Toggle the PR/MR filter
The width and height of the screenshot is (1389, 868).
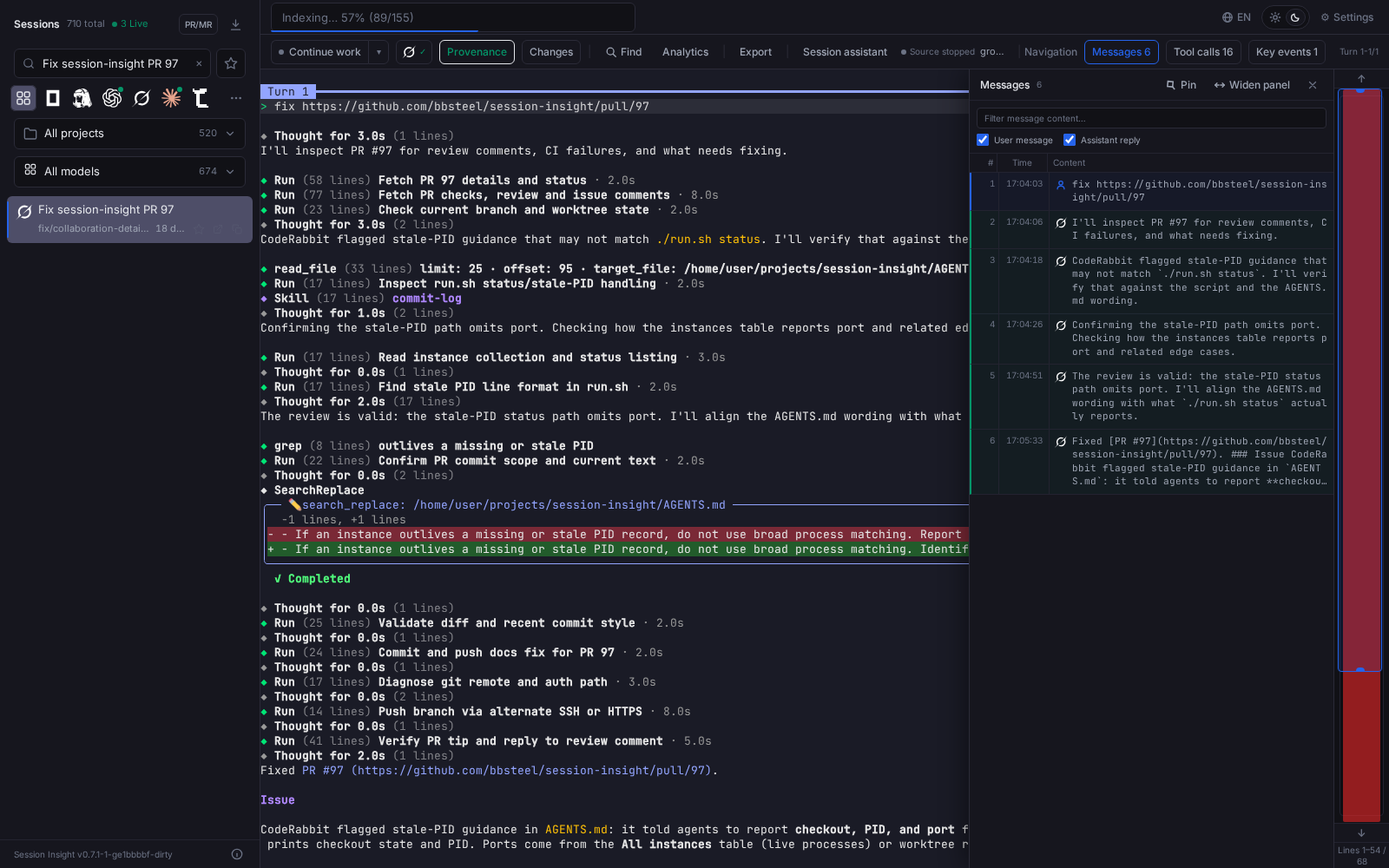(x=198, y=24)
